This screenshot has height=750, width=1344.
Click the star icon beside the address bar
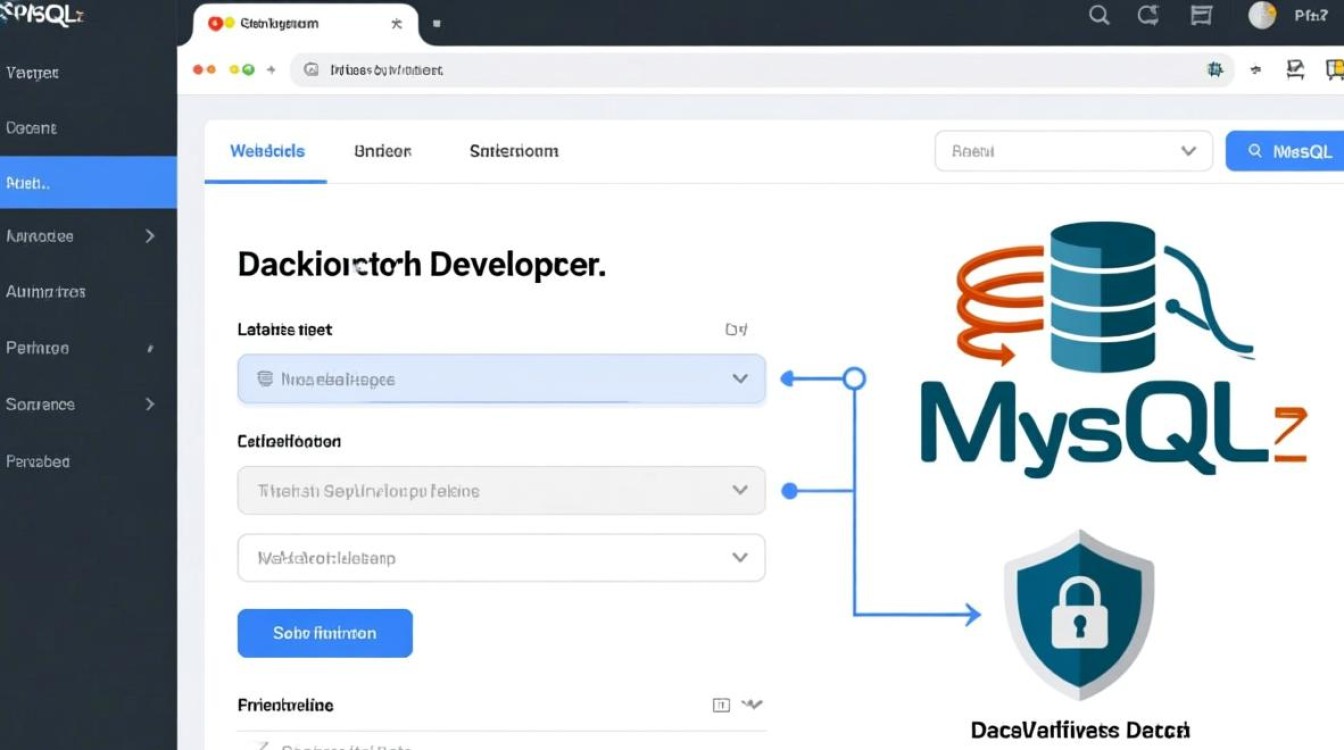[1255, 70]
